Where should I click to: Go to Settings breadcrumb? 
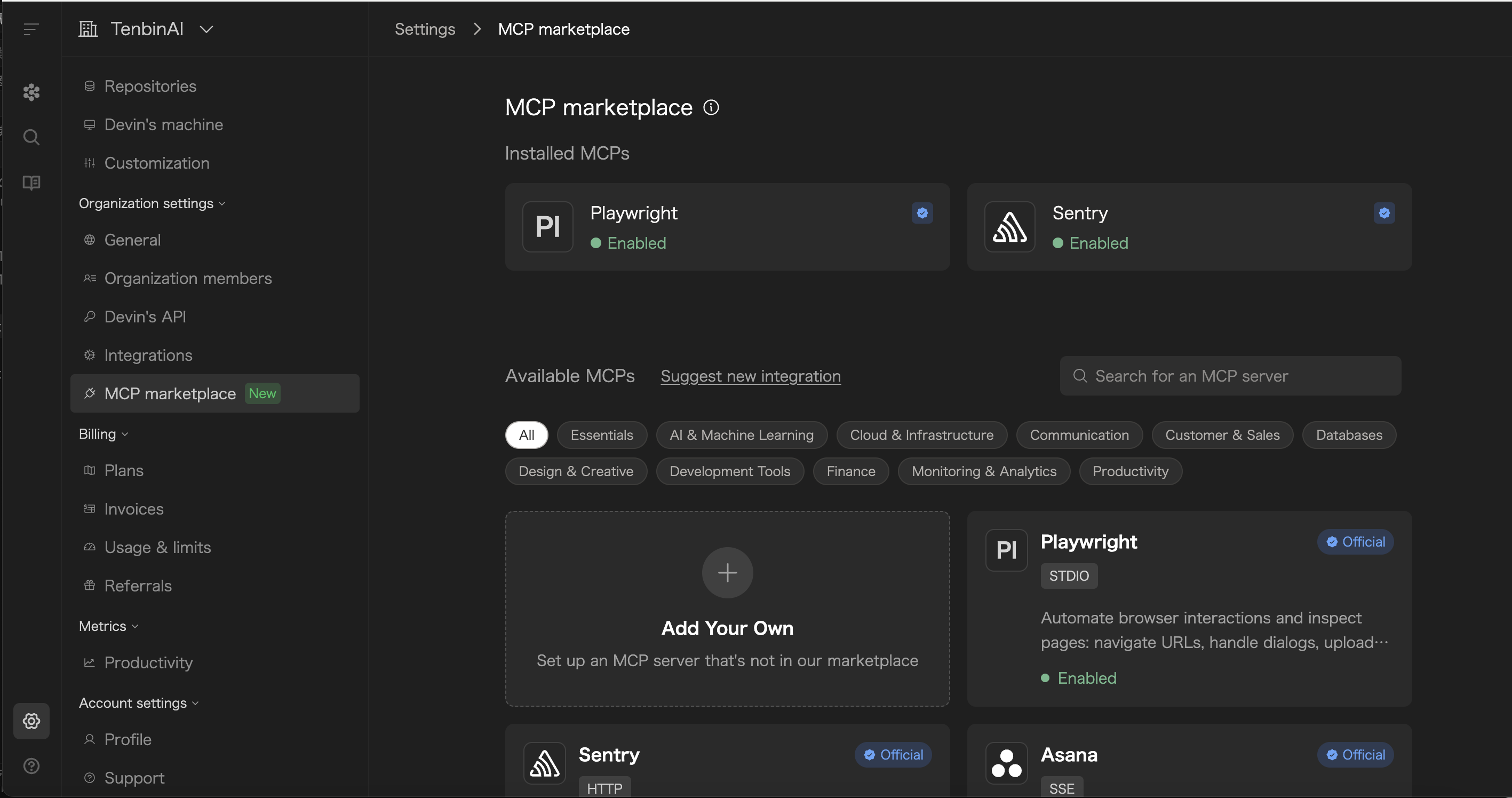pos(424,29)
